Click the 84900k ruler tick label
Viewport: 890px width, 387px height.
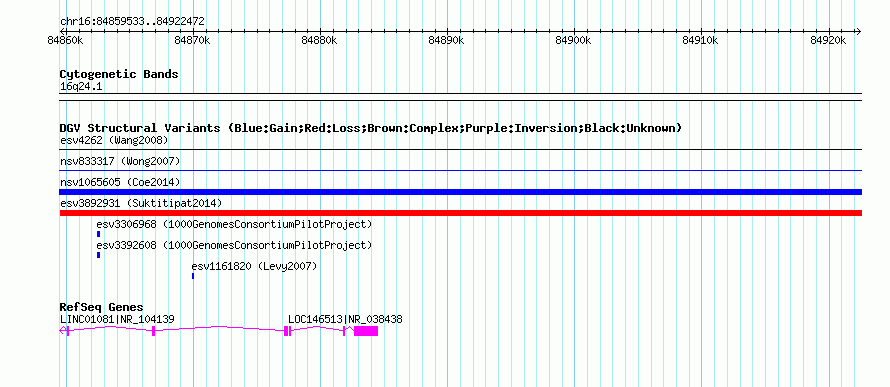pyautogui.click(x=574, y=40)
